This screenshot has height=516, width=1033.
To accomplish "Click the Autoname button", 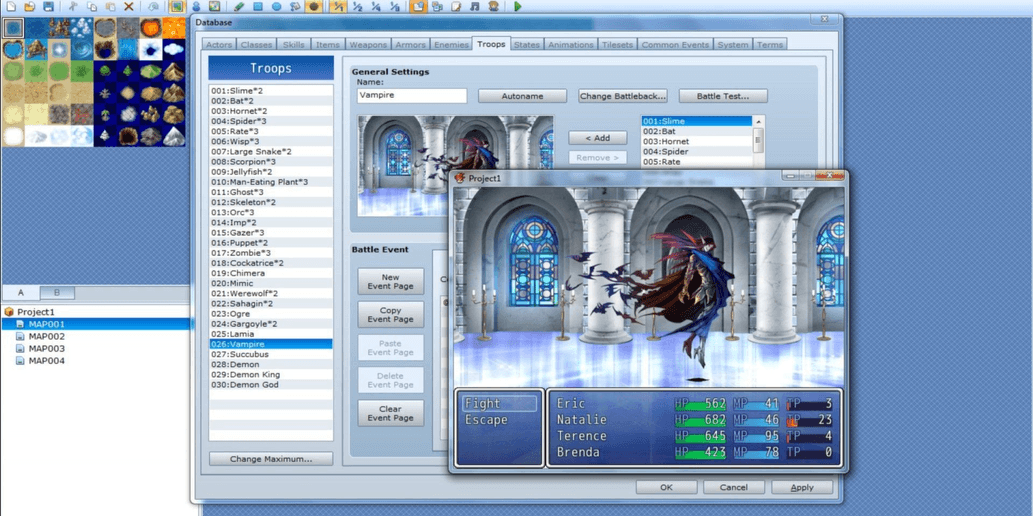I will click(522, 96).
